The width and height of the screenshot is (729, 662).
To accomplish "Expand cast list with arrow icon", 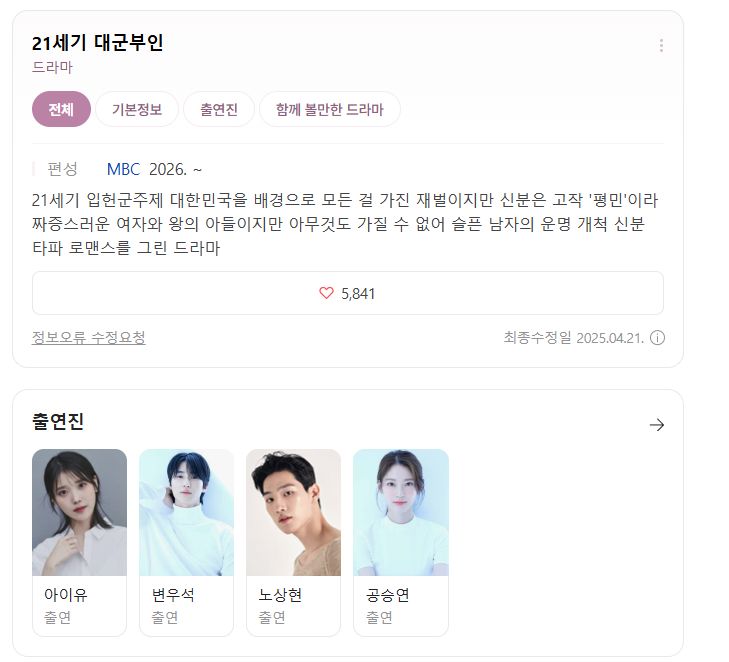I will 657,424.
